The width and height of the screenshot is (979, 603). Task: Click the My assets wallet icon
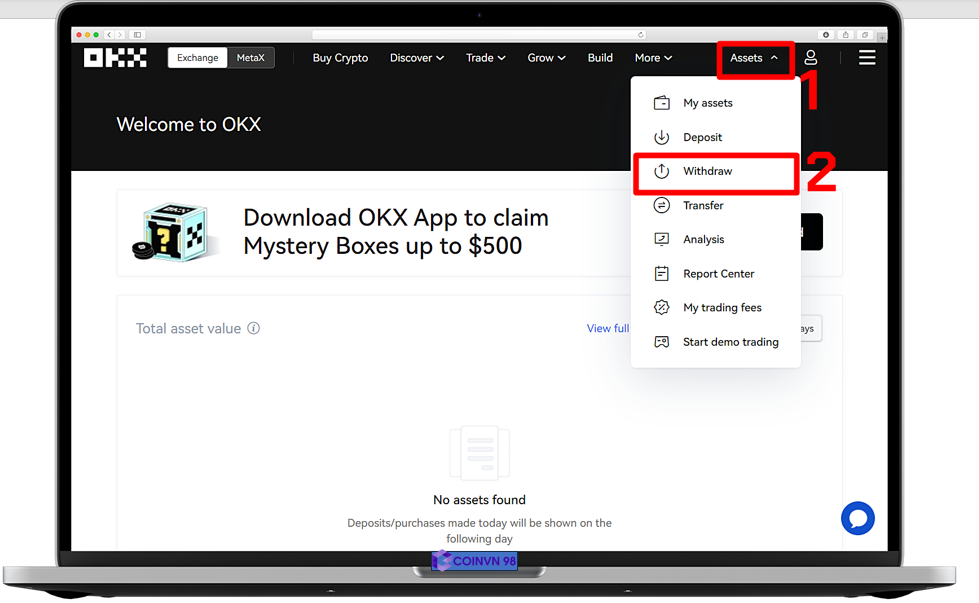[661, 103]
